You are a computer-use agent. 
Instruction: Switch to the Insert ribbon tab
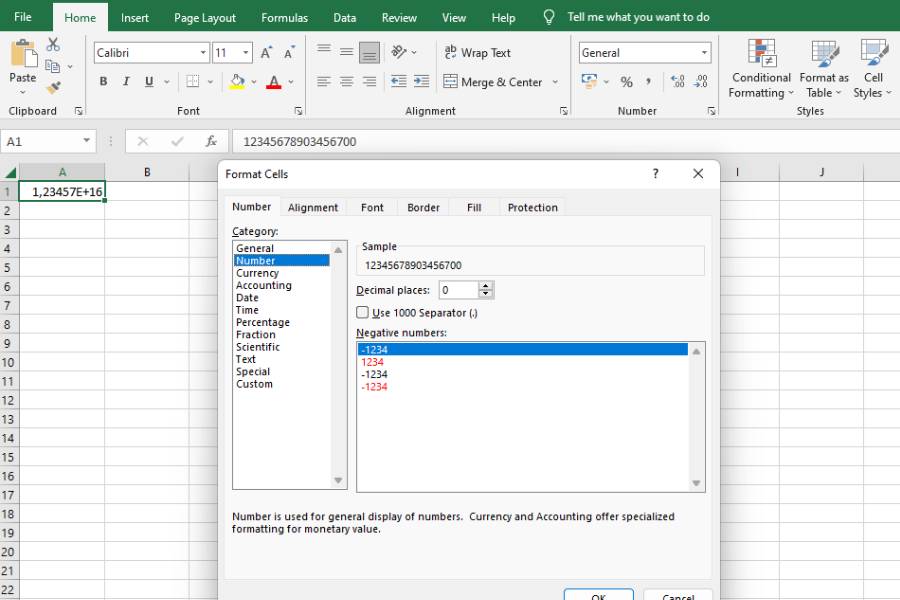(135, 18)
